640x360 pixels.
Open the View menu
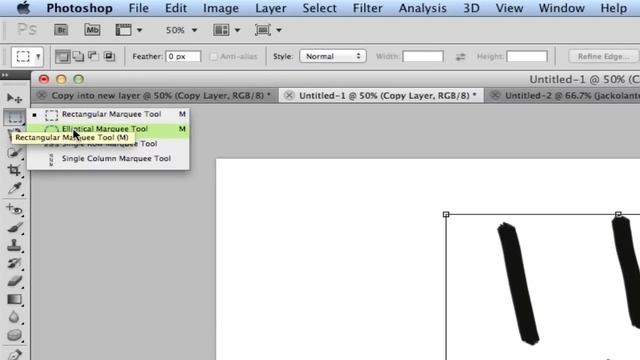pos(509,8)
